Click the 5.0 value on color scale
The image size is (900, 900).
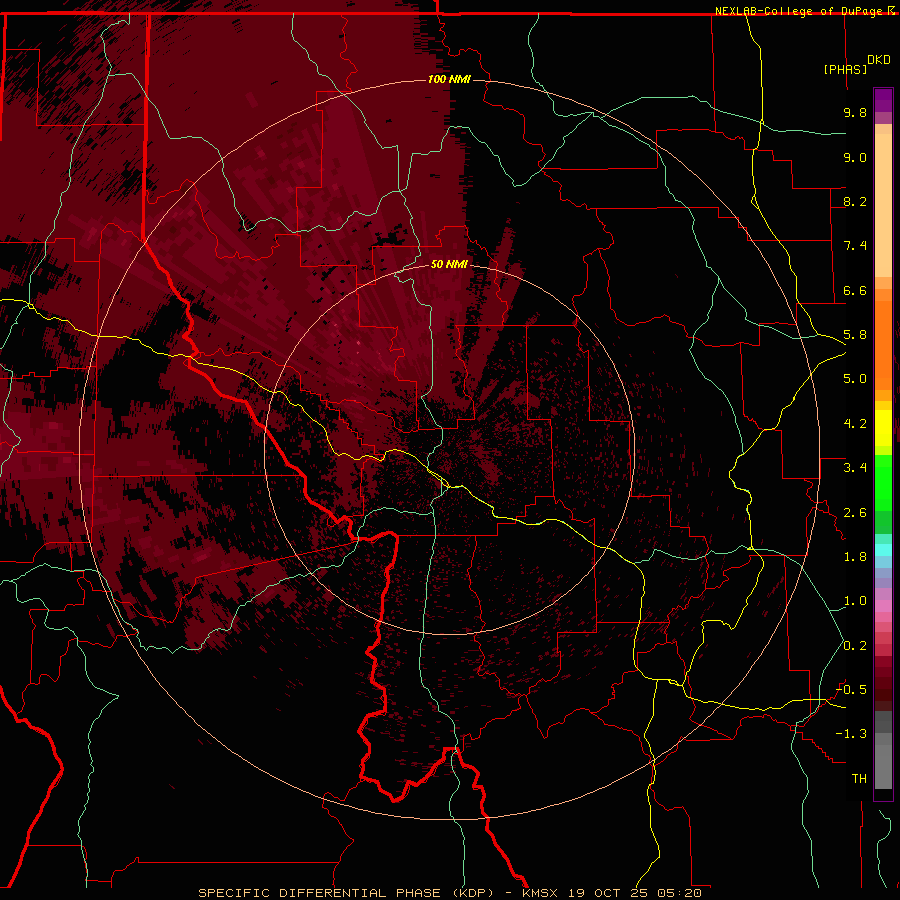pos(855,379)
